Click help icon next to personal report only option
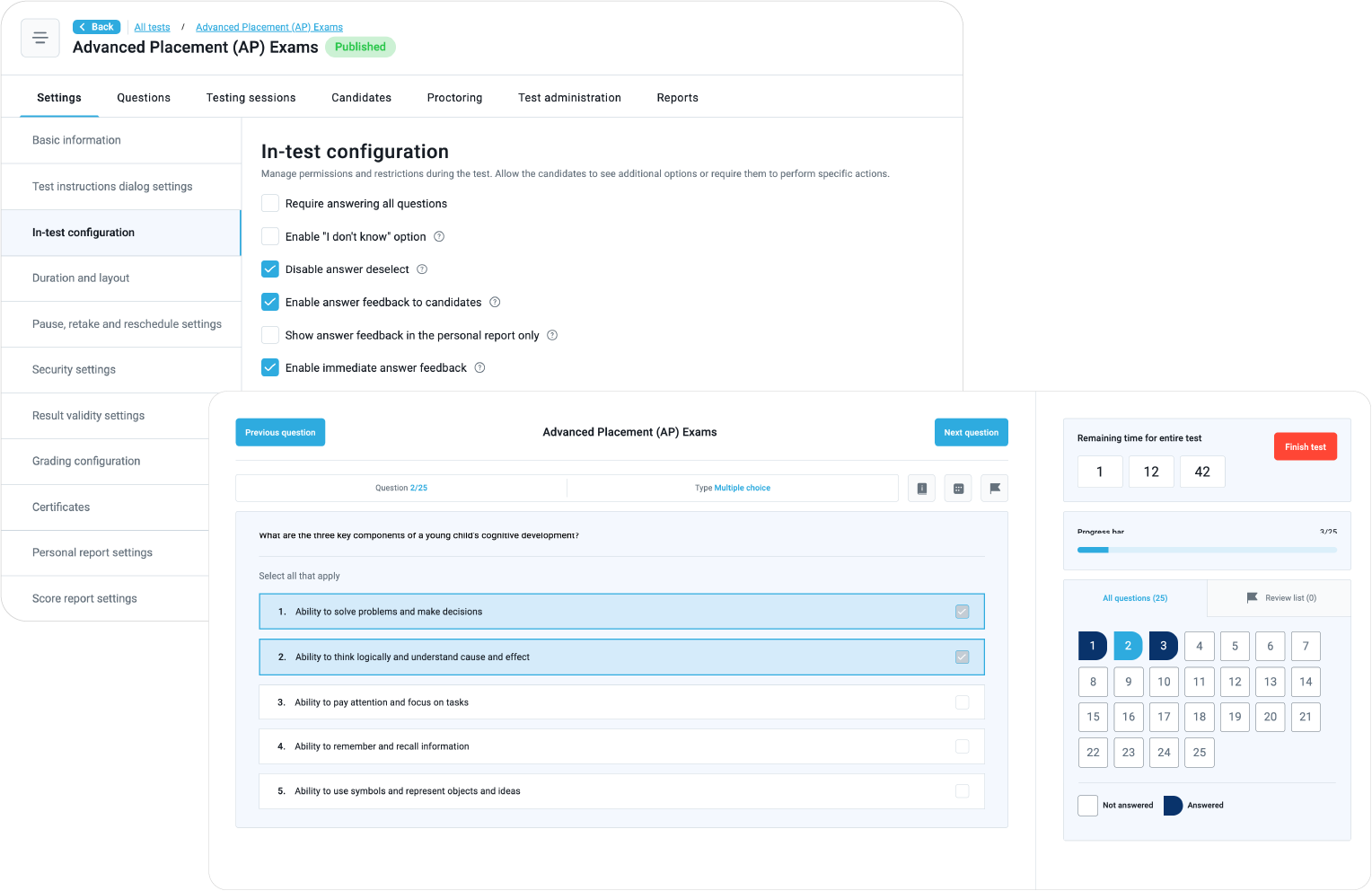 (x=552, y=335)
